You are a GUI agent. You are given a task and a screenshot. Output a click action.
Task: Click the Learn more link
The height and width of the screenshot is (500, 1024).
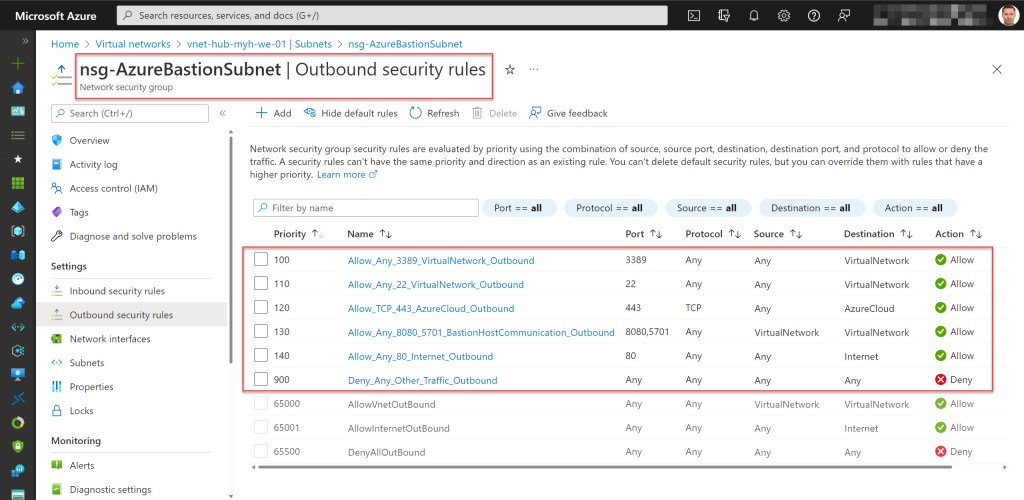tap(341, 175)
